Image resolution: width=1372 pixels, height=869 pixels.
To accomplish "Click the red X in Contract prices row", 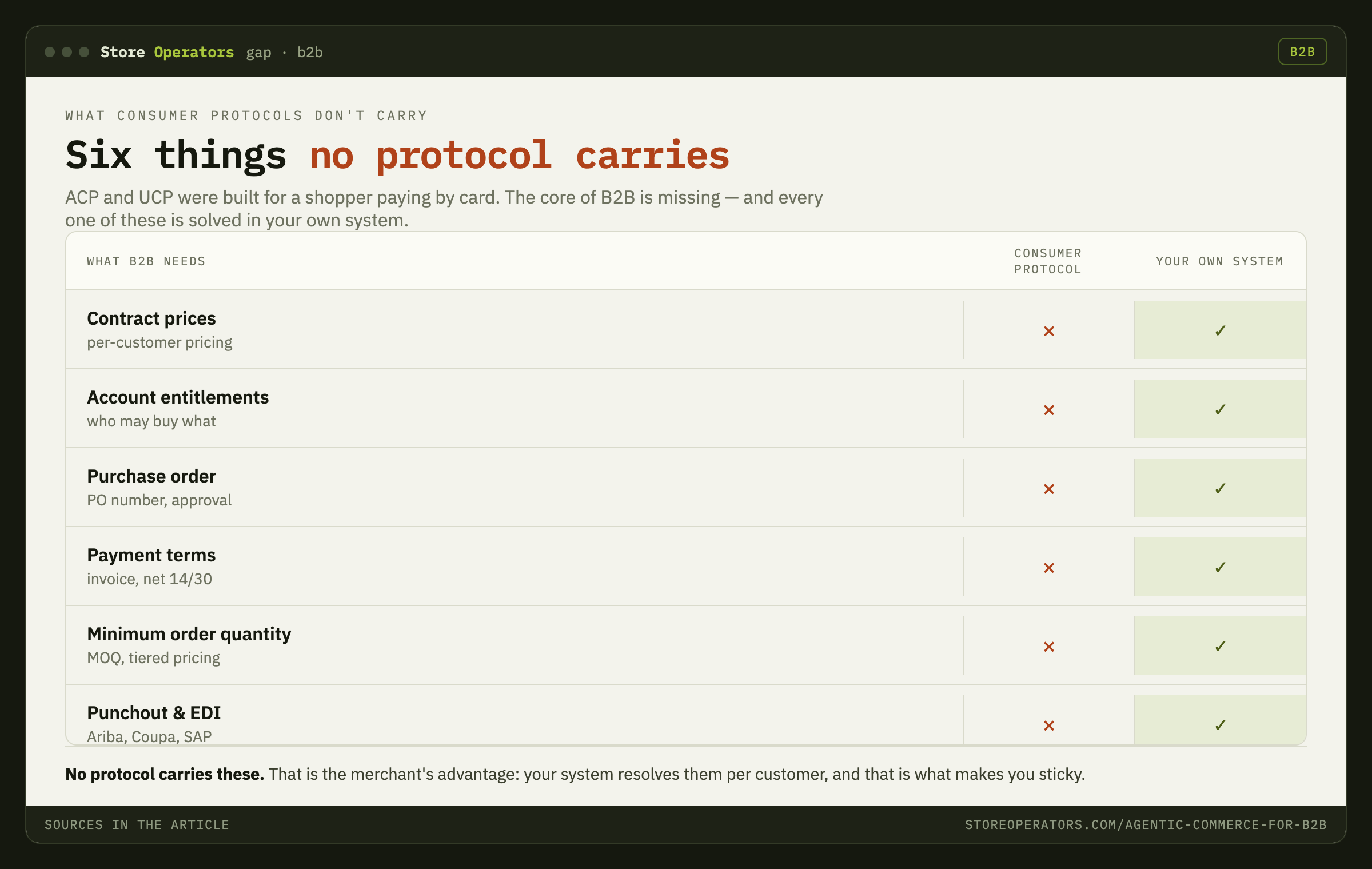I will click(x=1048, y=331).
